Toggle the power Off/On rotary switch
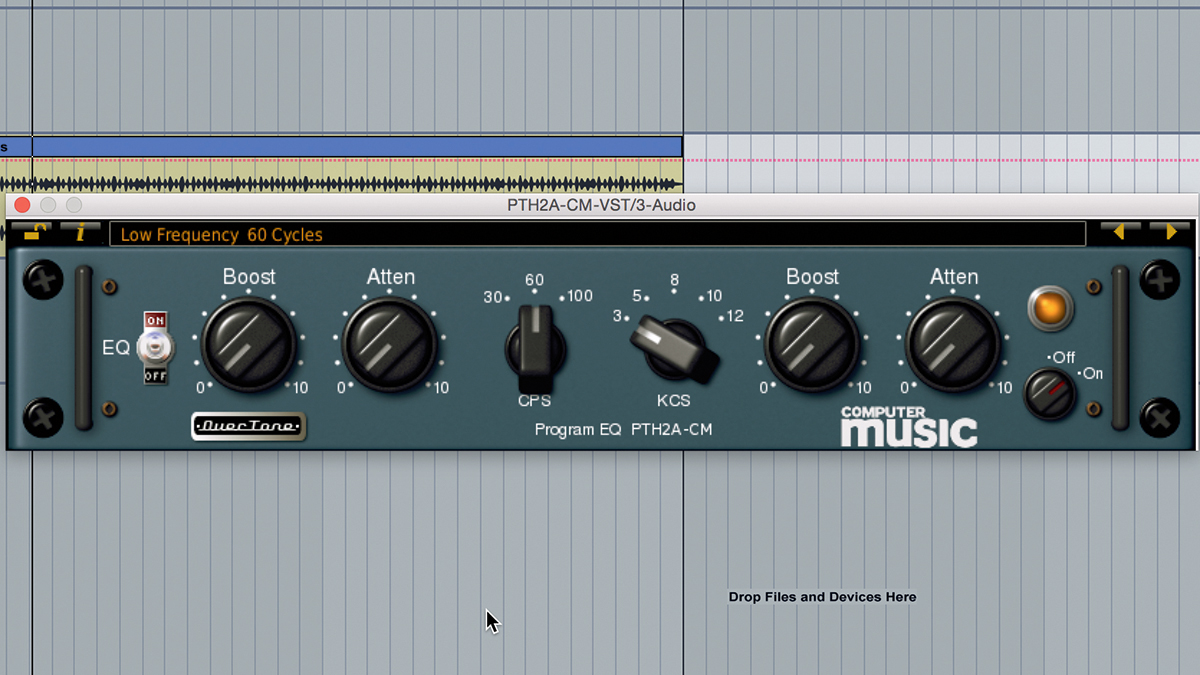 [1050, 393]
